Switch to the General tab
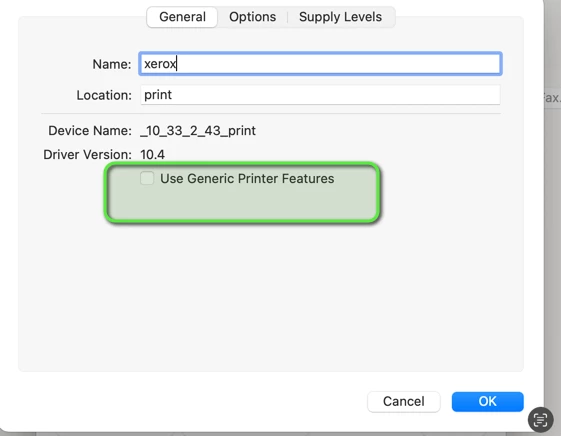The height and width of the screenshot is (436, 561). (182, 17)
